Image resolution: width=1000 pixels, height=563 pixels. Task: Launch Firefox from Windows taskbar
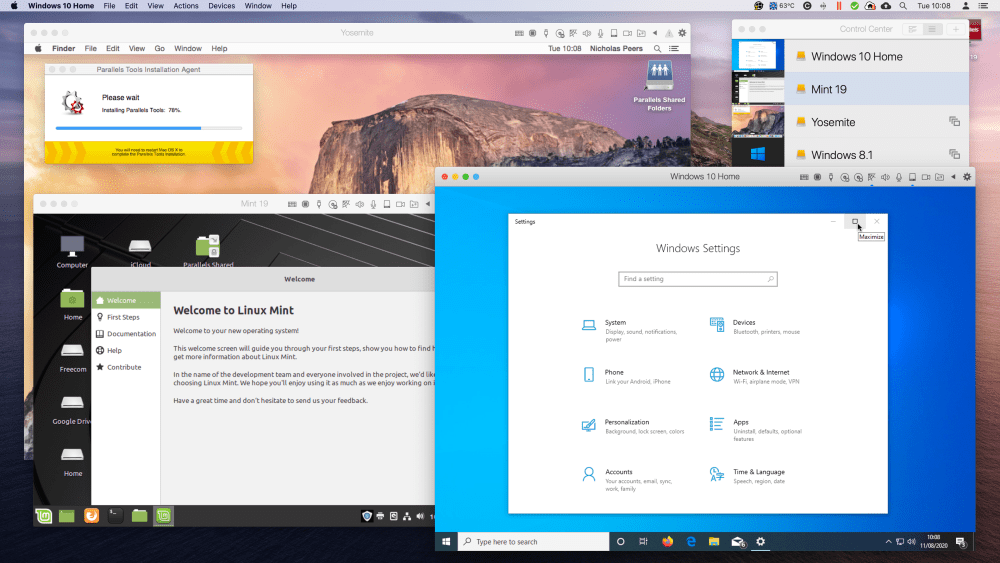[667, 541]
